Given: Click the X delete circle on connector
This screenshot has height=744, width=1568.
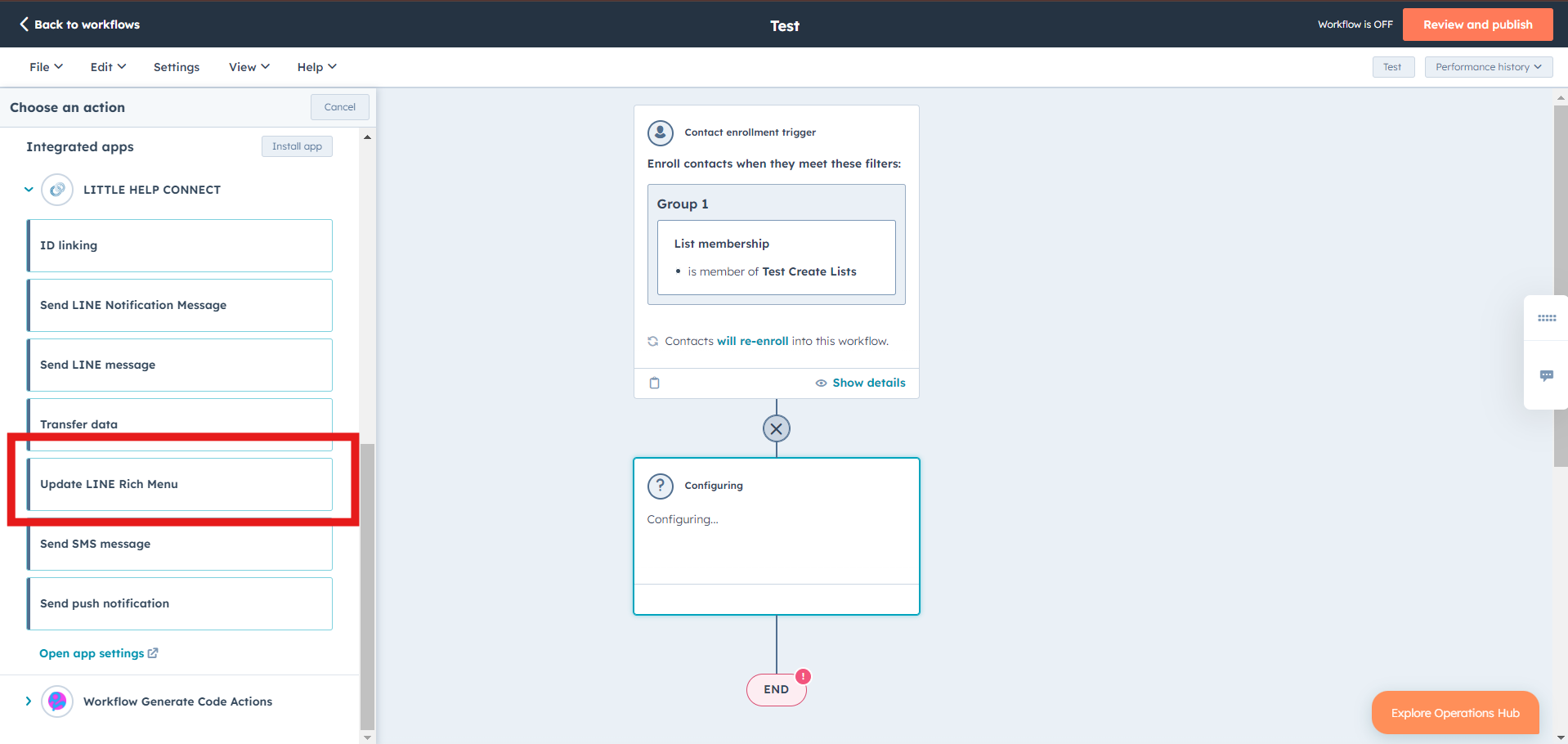Looking at the screenshot, I should pos(777,428).
